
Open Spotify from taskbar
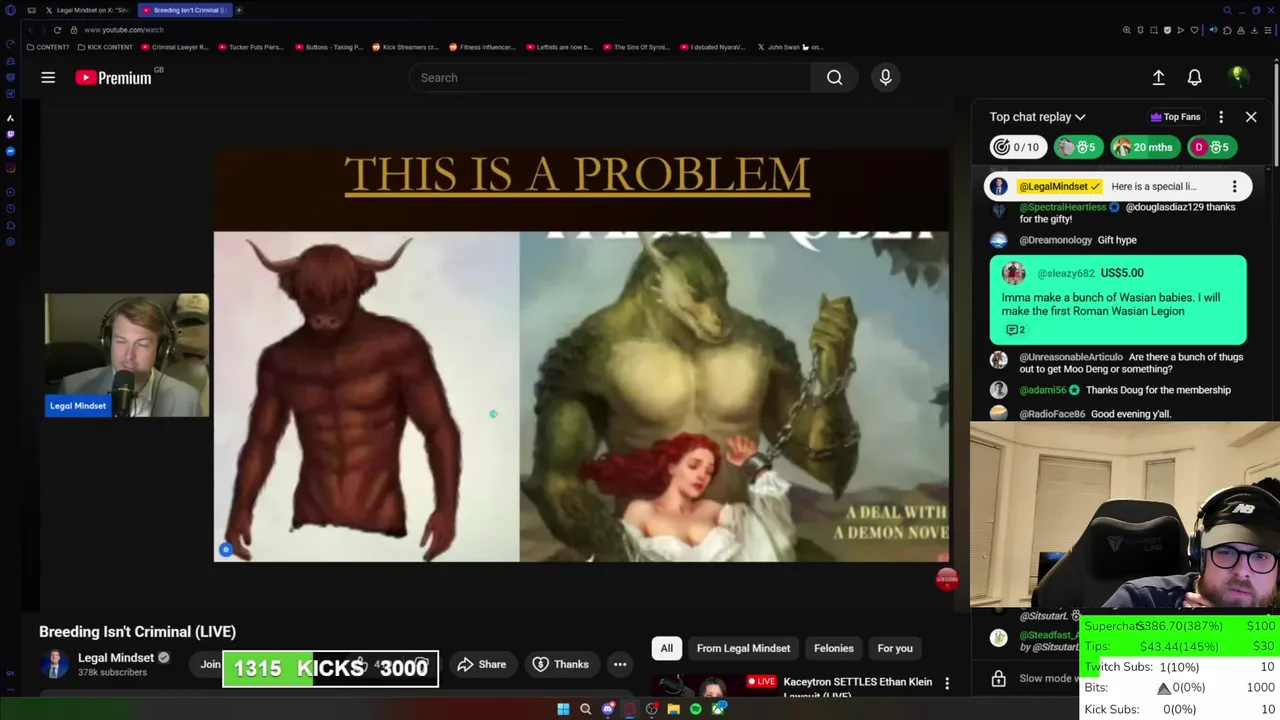[x=696, y=709]
